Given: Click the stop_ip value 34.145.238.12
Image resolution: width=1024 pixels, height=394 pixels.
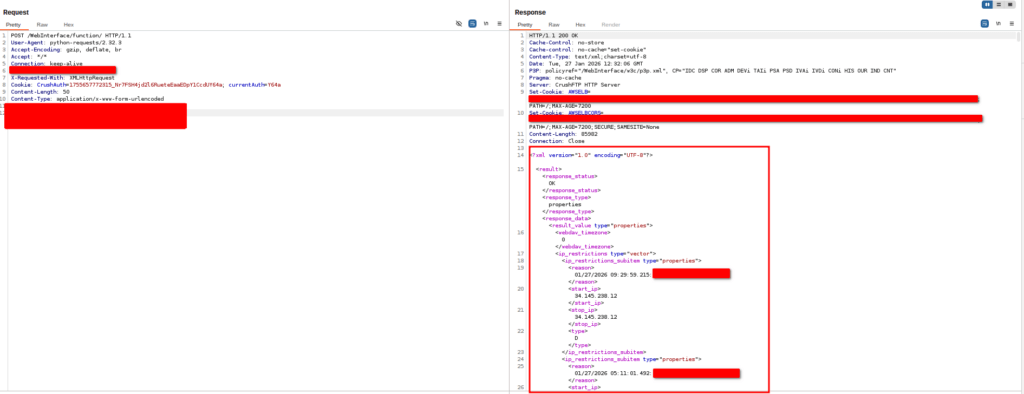Looking at the screenshot, I should tap(596, 317).
